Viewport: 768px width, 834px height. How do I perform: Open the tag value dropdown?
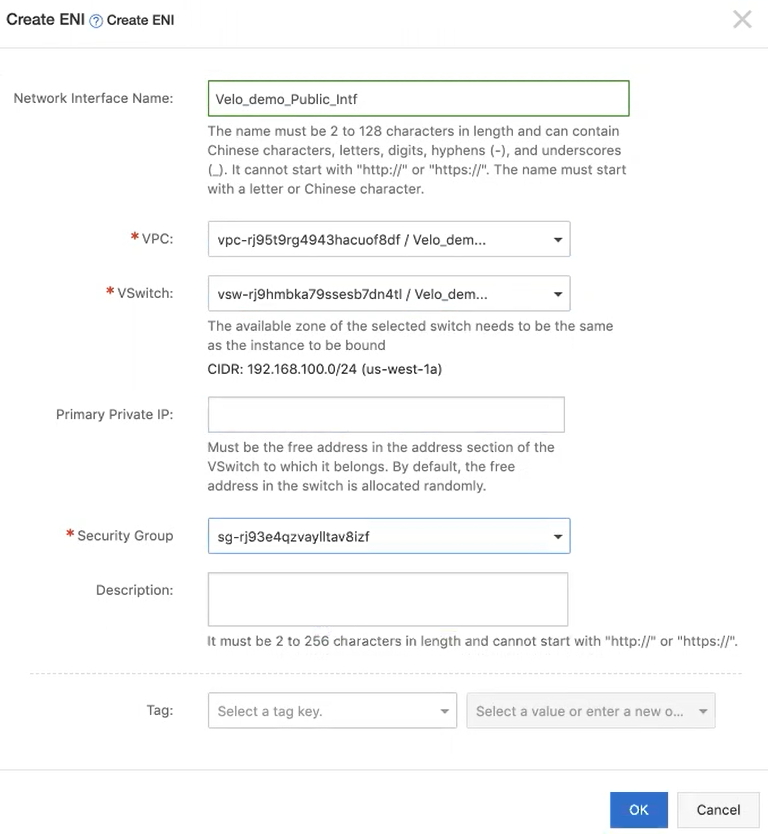[590, 711]
